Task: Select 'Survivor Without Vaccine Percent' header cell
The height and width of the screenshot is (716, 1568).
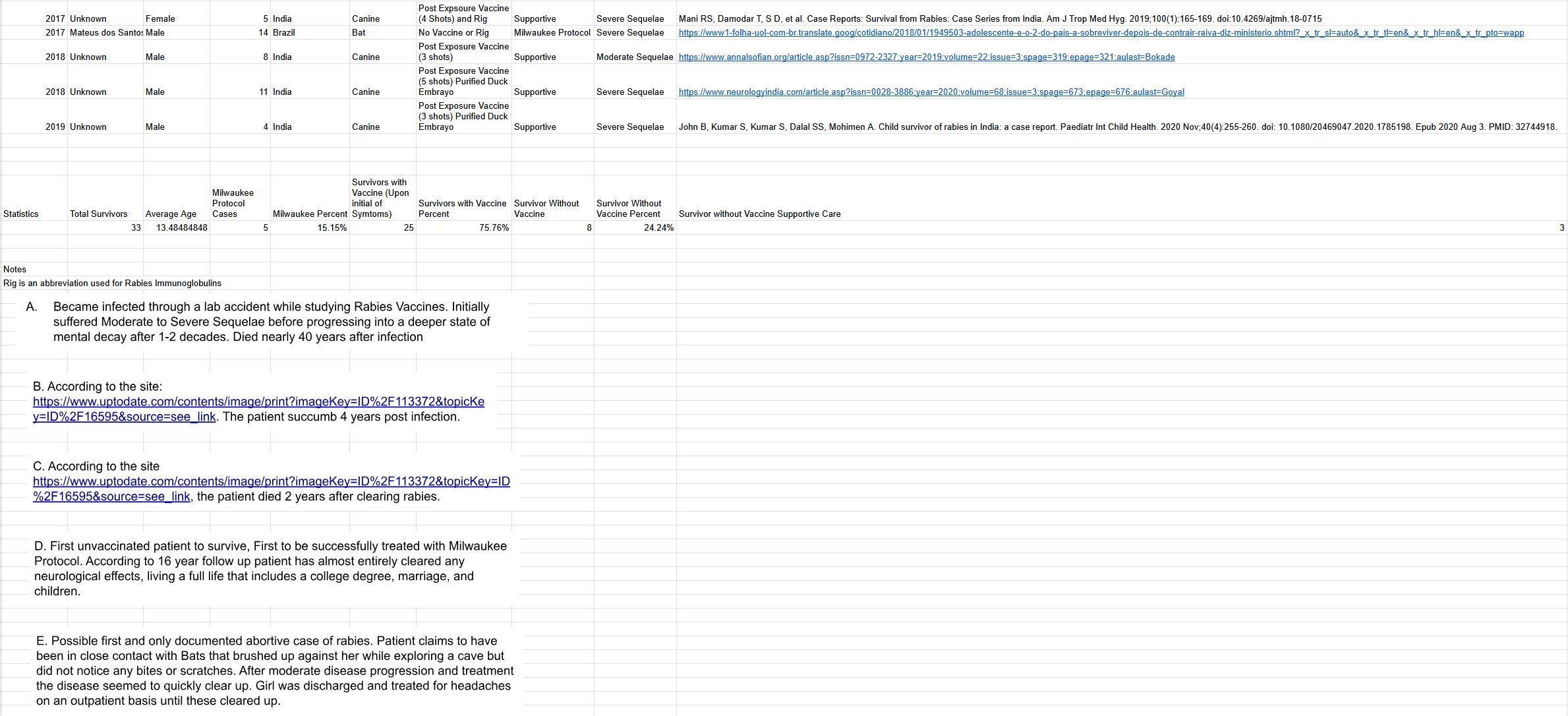Action: click(x=635, y=198)
